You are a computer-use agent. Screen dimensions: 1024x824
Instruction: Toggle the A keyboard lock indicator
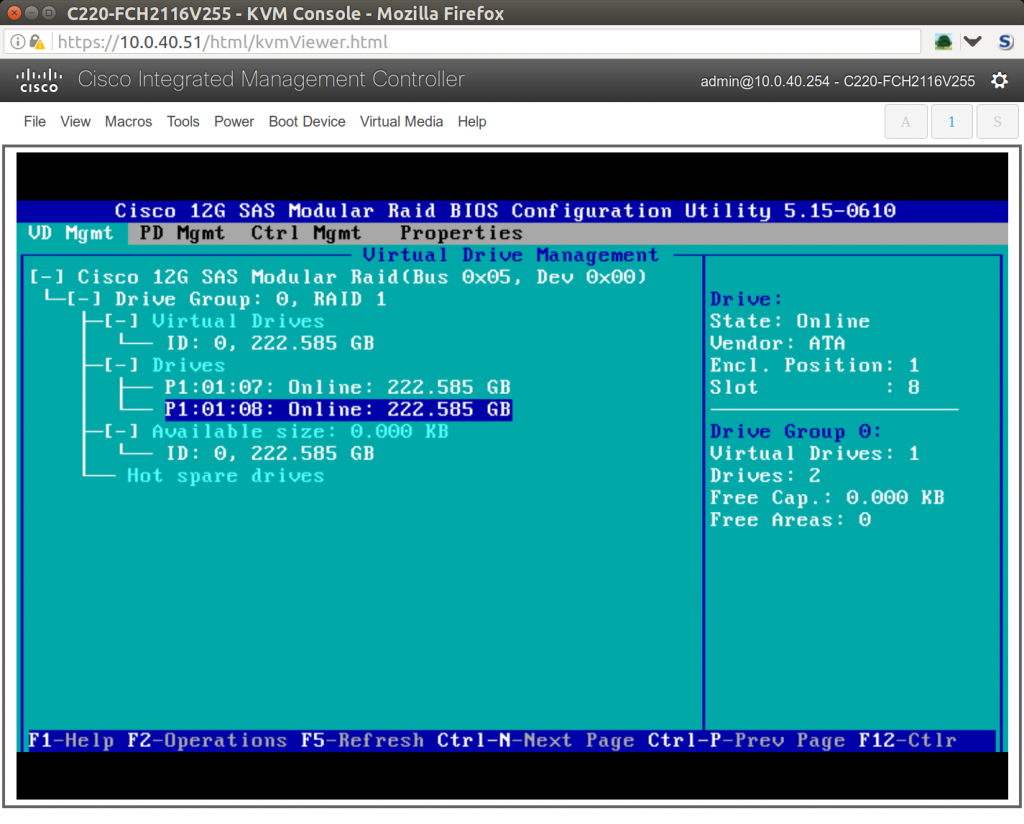click(905, 121)
